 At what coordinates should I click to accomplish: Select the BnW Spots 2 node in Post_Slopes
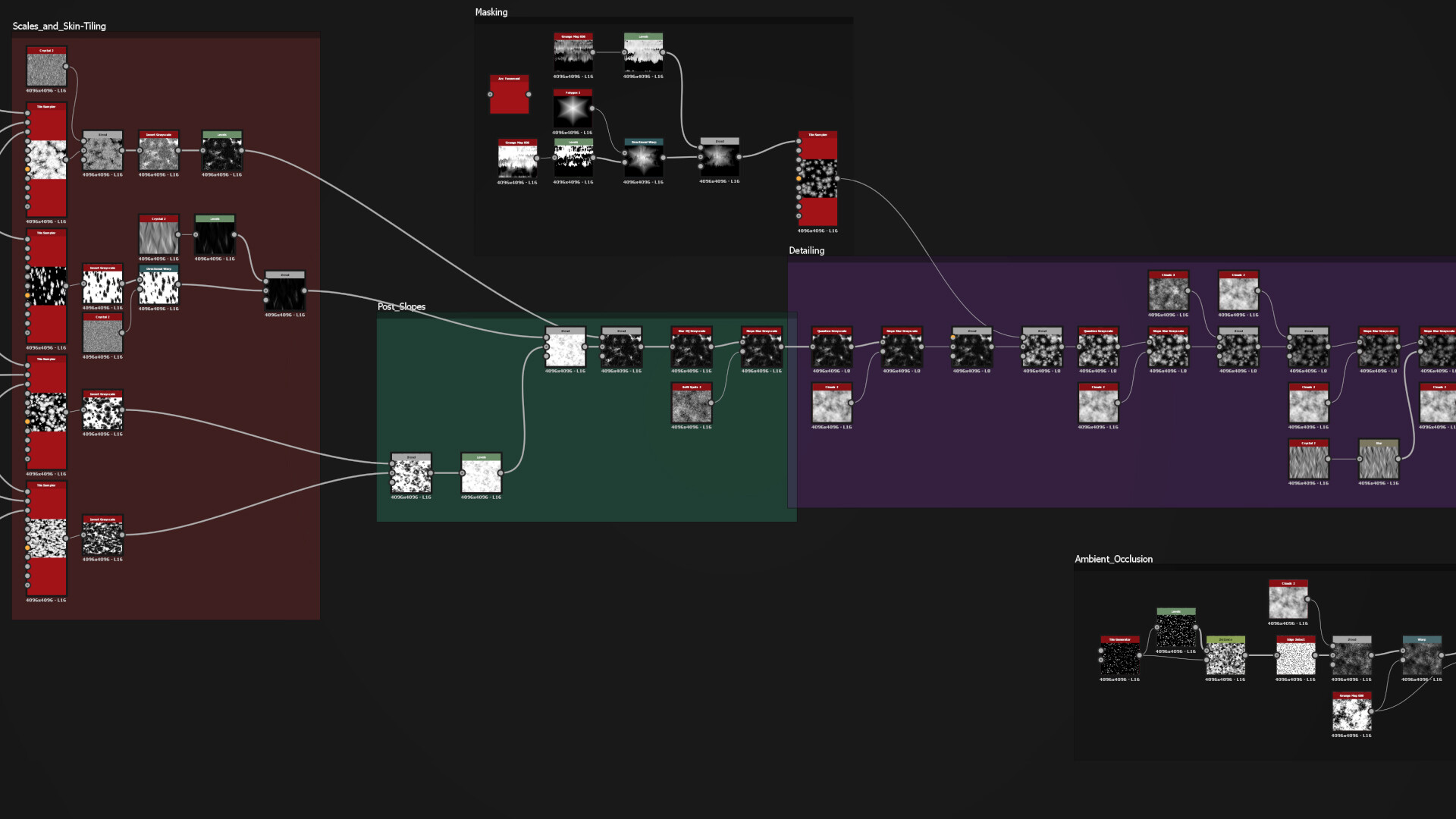(691, 405)
